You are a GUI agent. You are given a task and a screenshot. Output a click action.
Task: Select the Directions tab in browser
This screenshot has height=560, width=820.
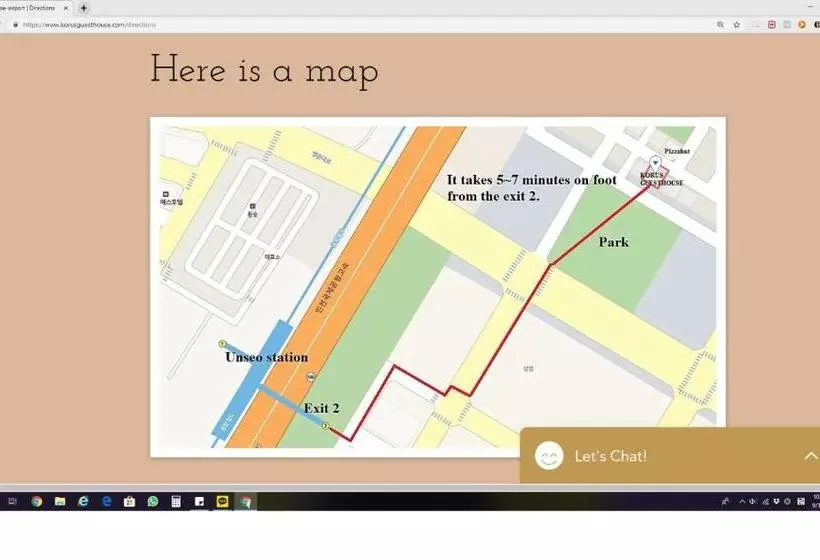pyautogui.click(x=30, y=7)
